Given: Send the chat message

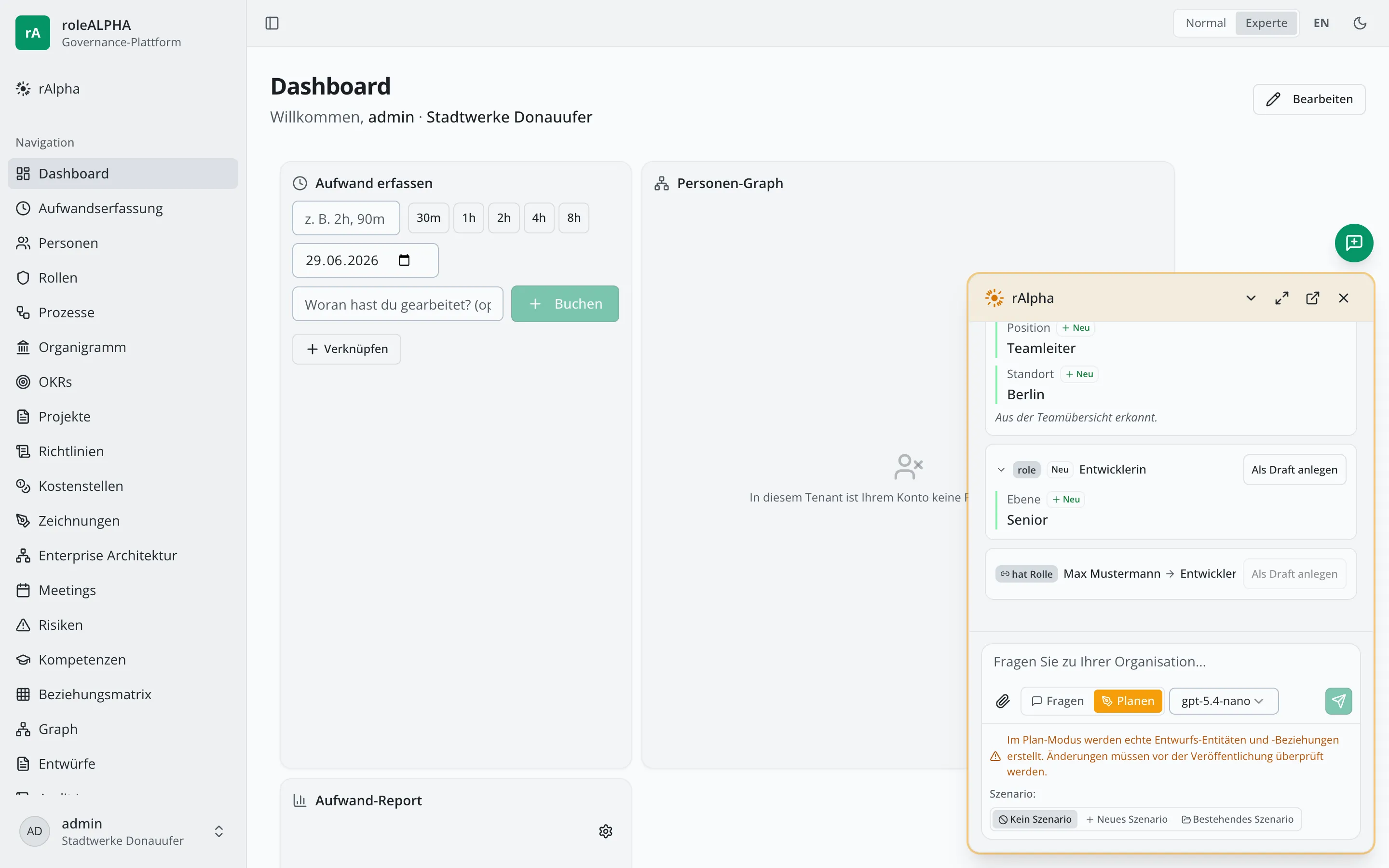Looking at the screenshot, I should (x=1338, y=701).
